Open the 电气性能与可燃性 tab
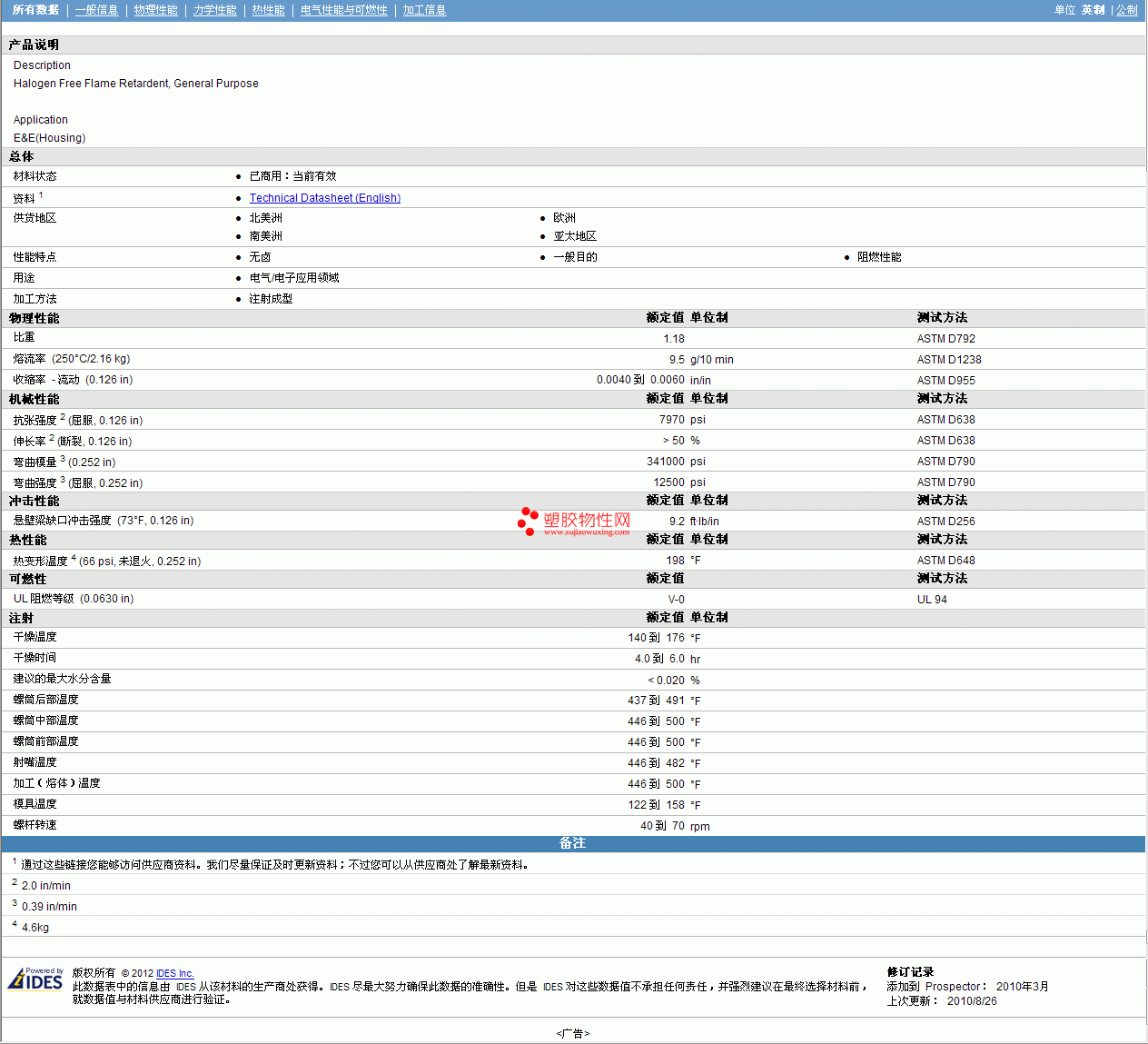Screen dimensions: 1148x1044 pos(343,10)
